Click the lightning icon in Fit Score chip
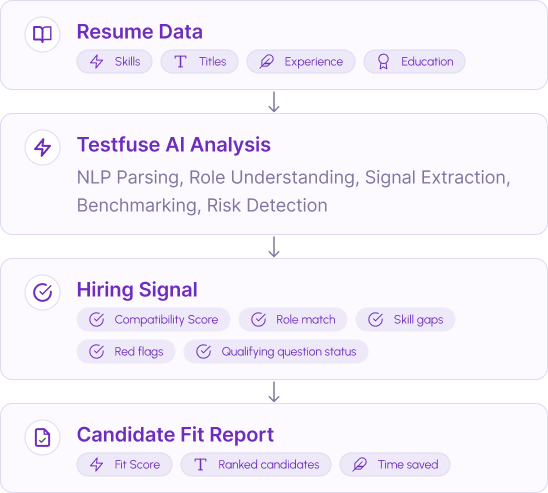This screenshot has width=548, height=493. 96,464
